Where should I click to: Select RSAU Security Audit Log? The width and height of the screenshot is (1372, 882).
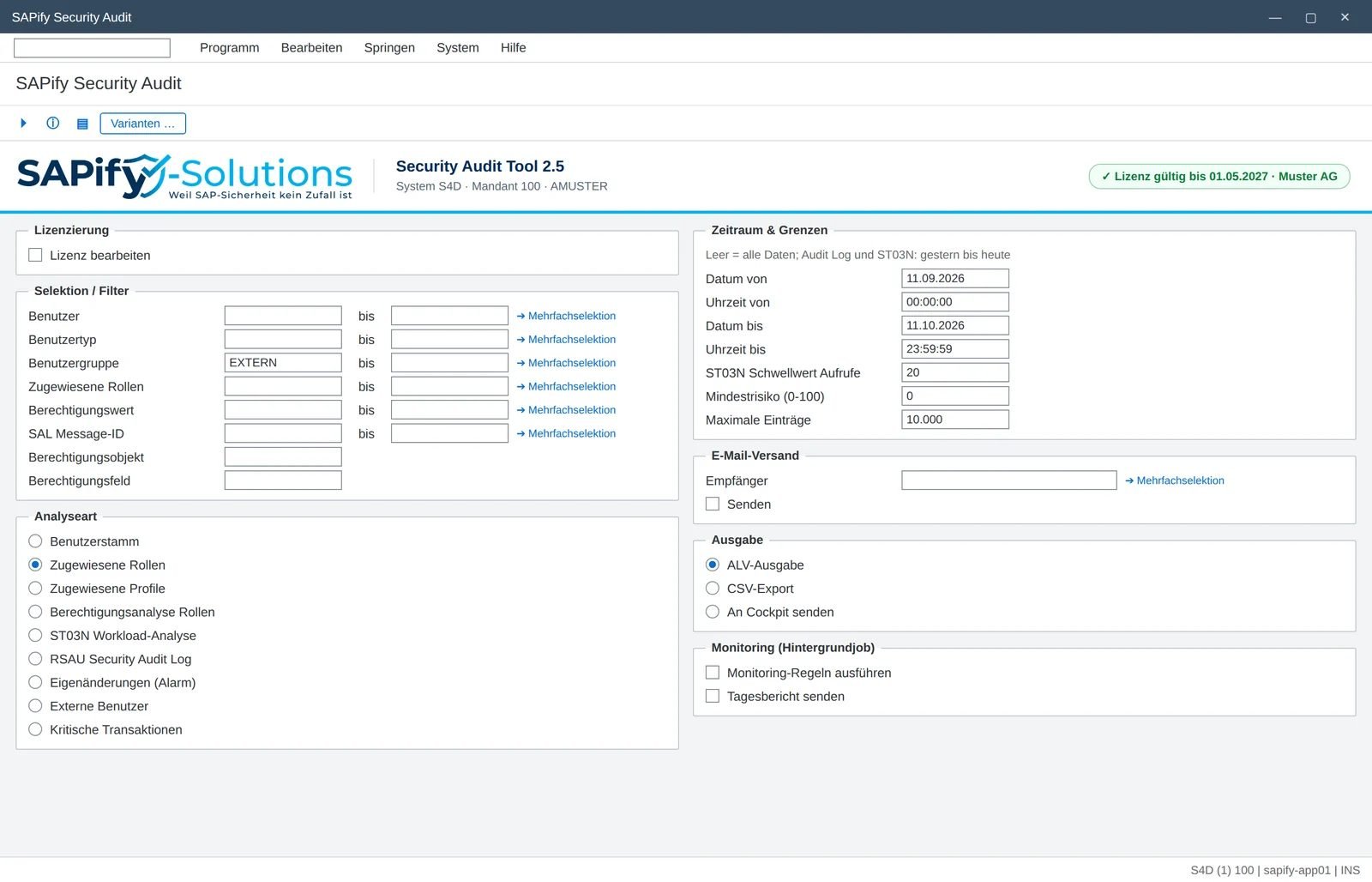(x=35, y=659)
